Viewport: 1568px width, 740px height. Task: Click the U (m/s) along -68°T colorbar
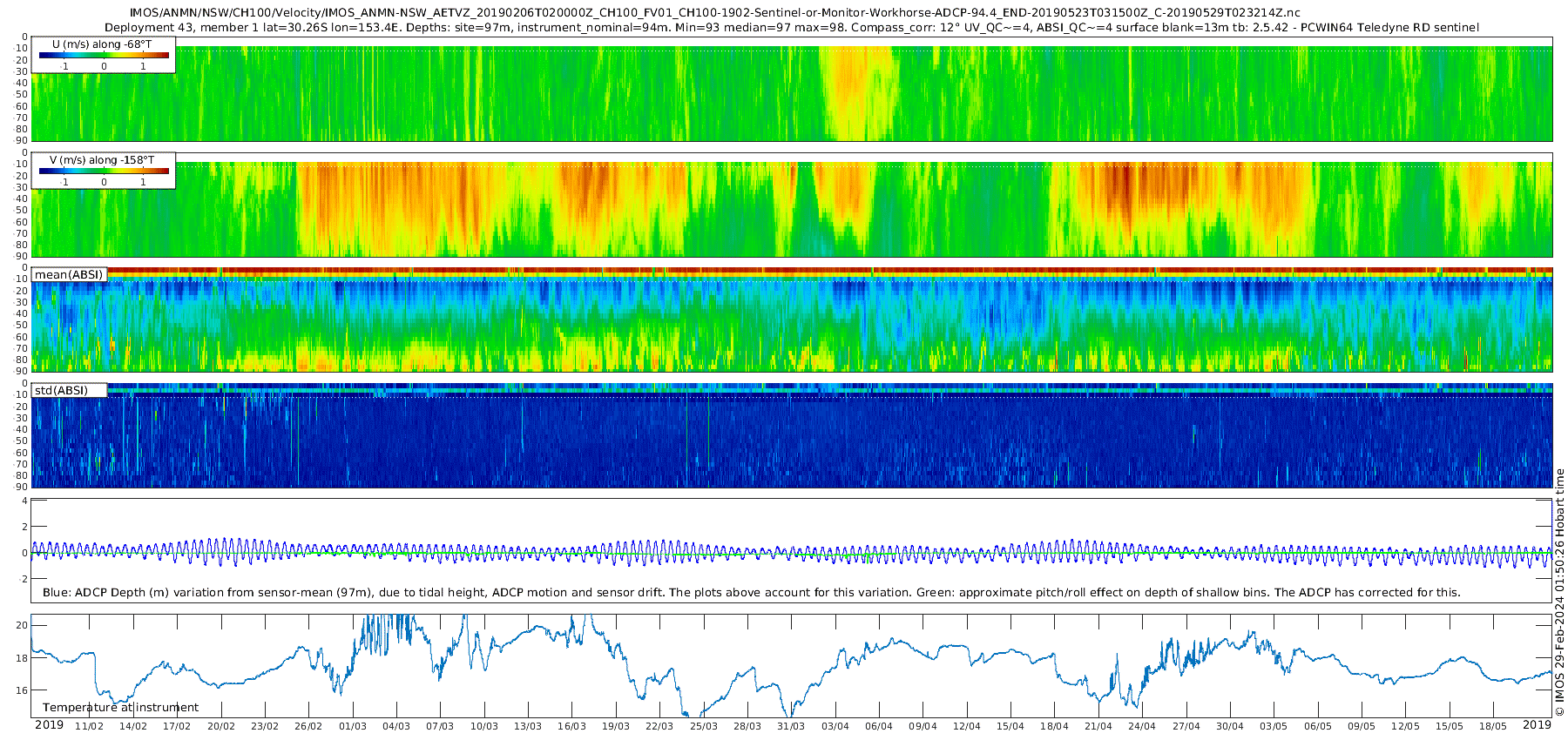tap(104, 56)
